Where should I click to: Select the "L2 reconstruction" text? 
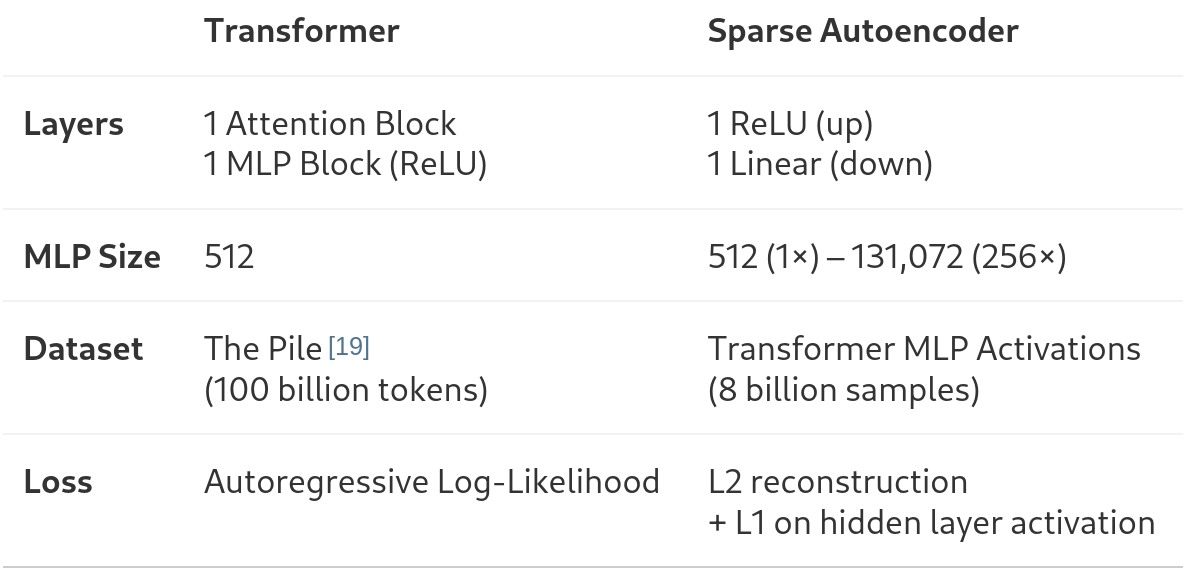pos(837,482)
